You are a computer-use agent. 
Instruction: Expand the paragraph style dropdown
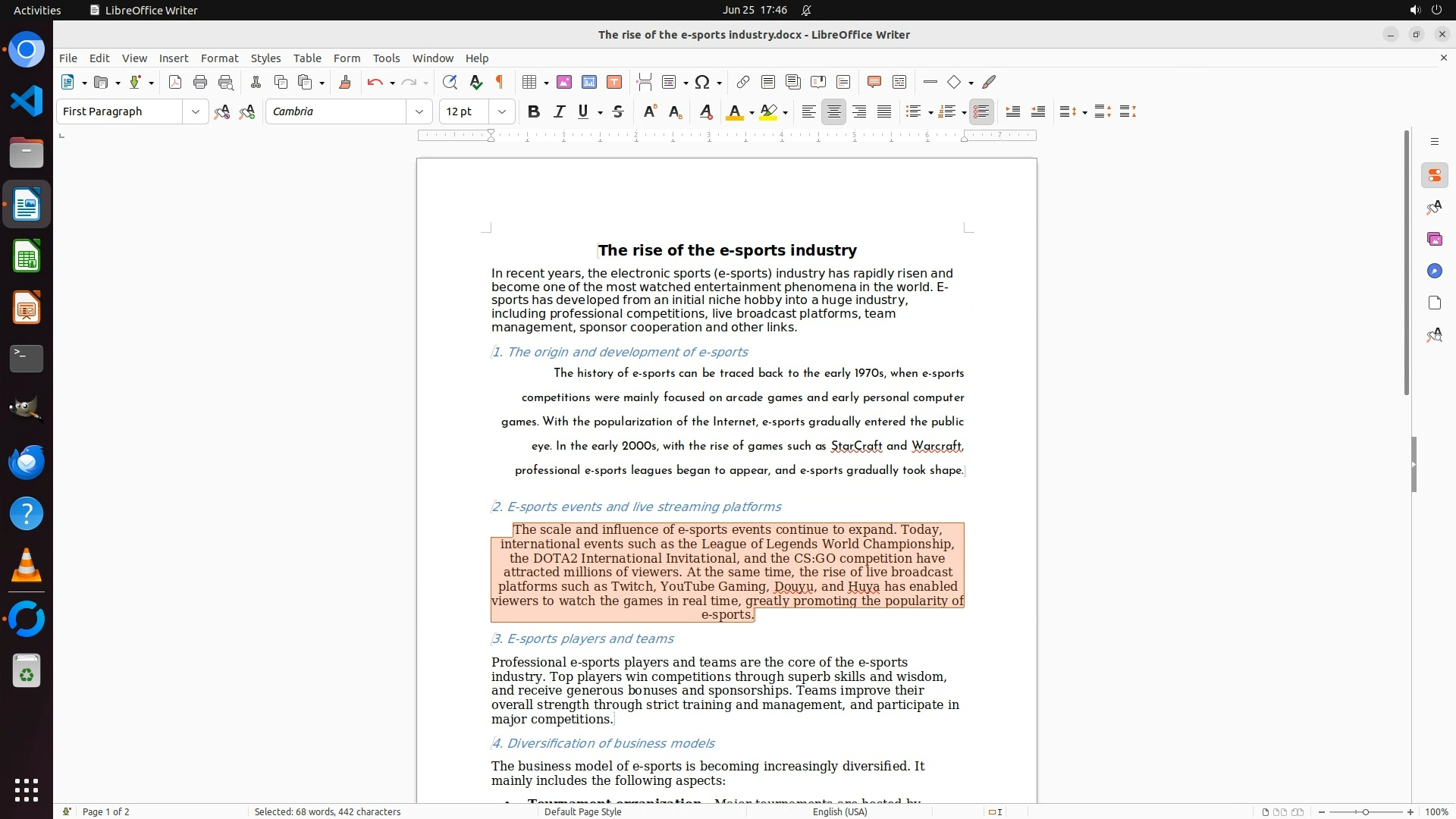(x=195, y=111)
